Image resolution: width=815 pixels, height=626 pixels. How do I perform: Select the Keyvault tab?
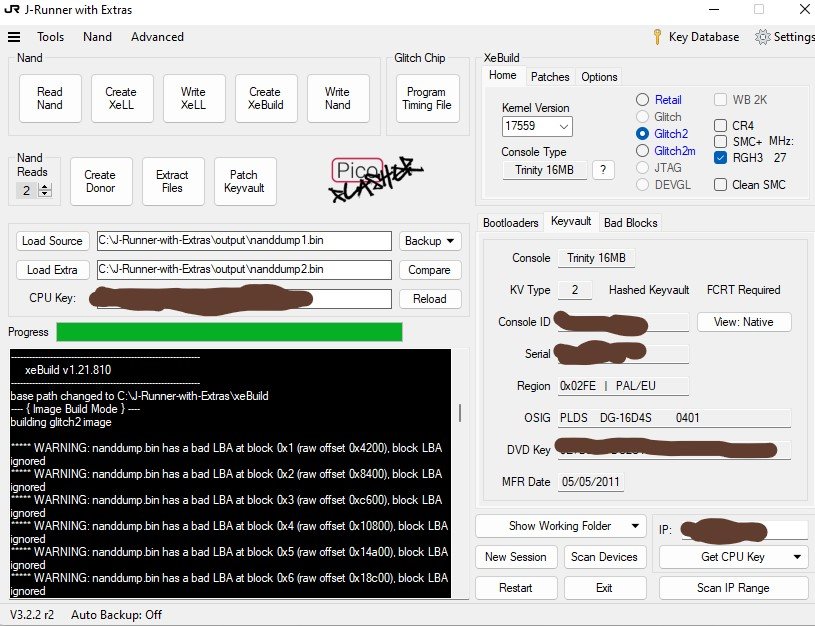pyautogui.click(x=571, y=221)
